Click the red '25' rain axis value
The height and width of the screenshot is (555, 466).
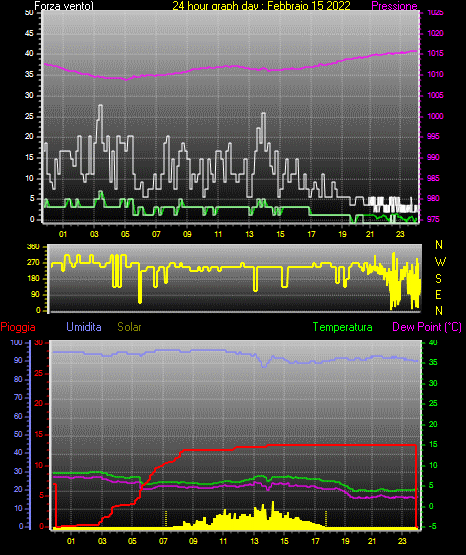click(39, 373)
